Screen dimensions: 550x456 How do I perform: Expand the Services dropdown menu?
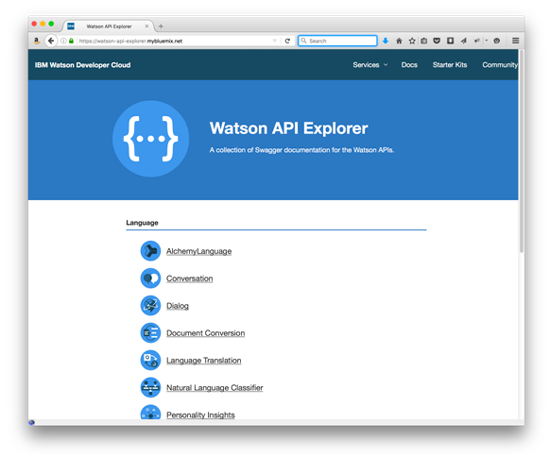[x=370, y=65]
